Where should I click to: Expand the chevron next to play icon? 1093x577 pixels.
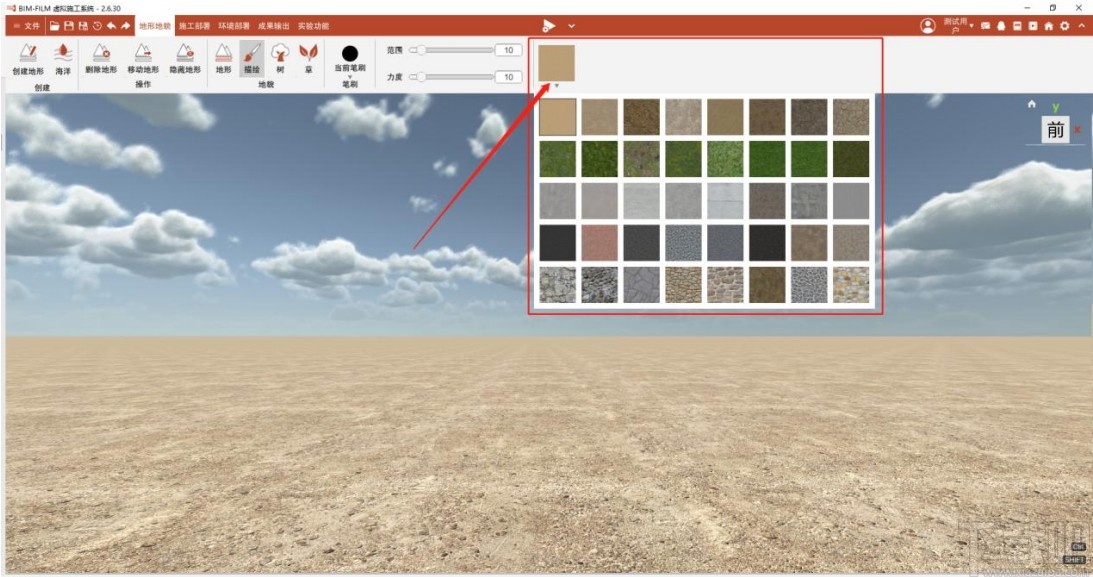tap(572, 26)
